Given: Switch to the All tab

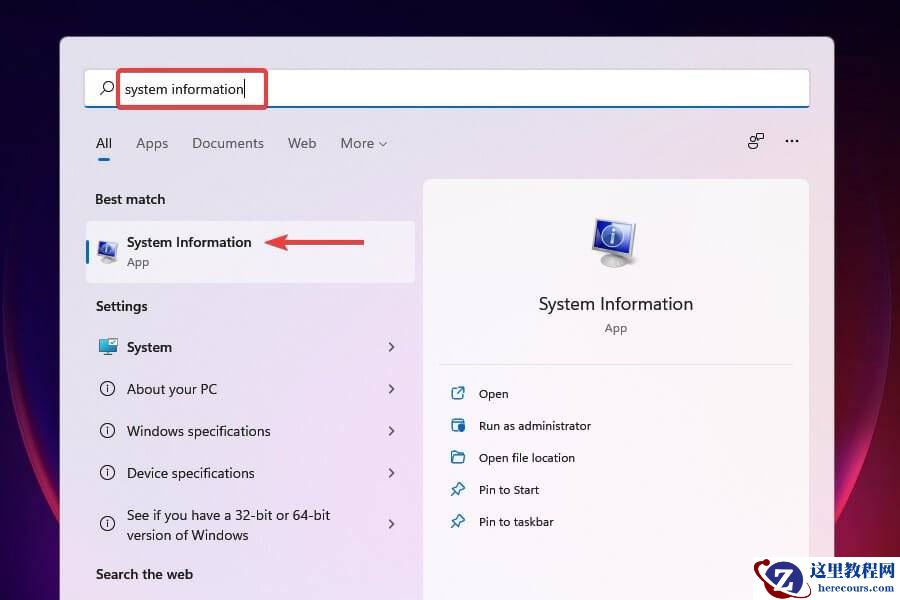Looking at the screenshot, I should (104, 143).
